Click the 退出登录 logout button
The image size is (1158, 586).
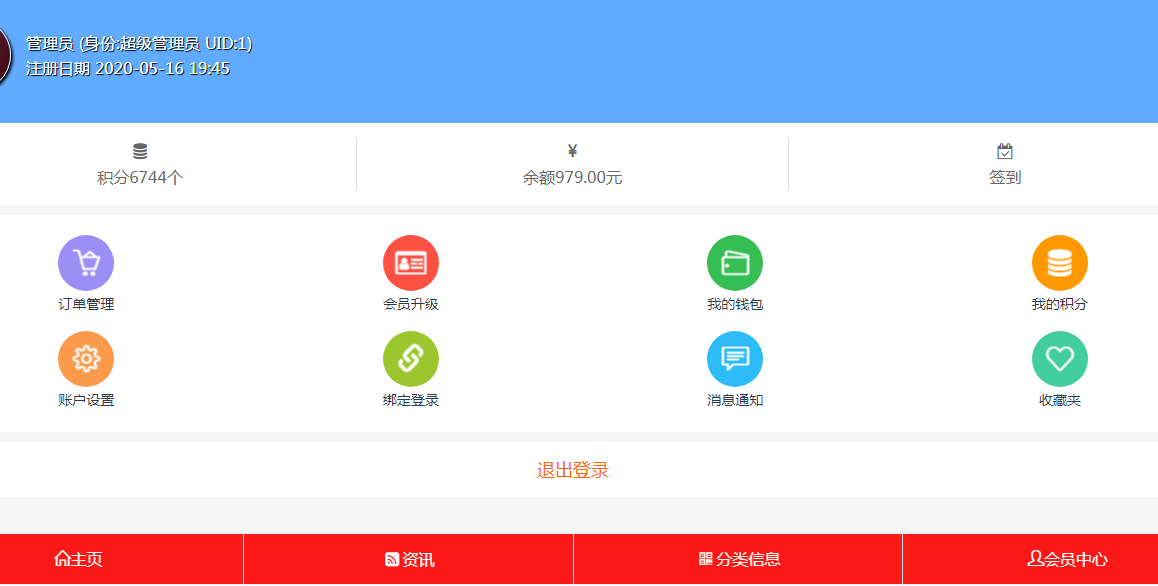pyautogui.click(x=572, y=470)
